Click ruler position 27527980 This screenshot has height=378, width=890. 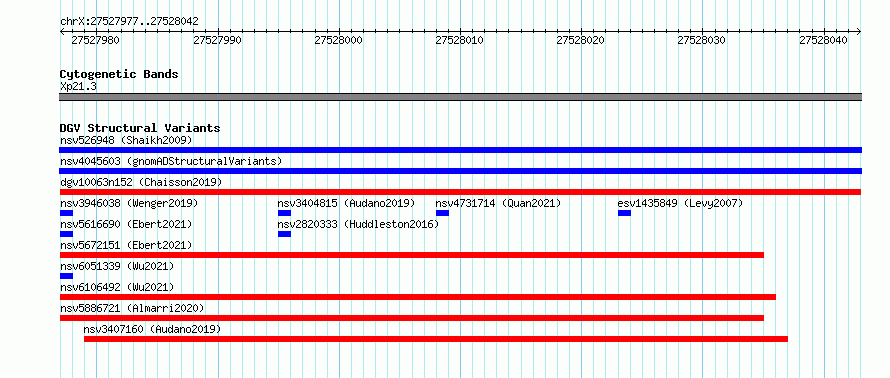(x=95, y=40)
